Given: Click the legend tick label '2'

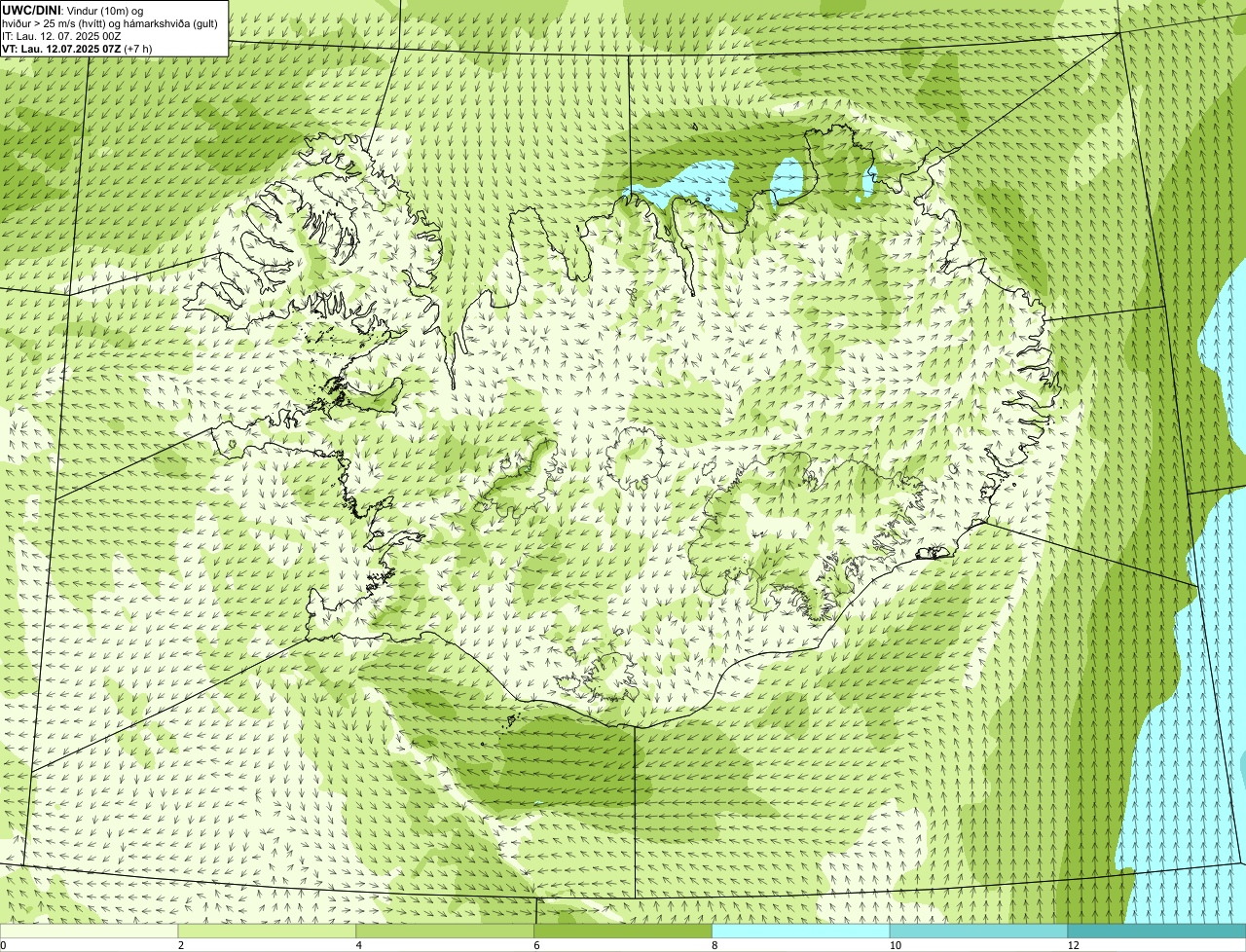Looking at the screenshot, I should 181,945.
